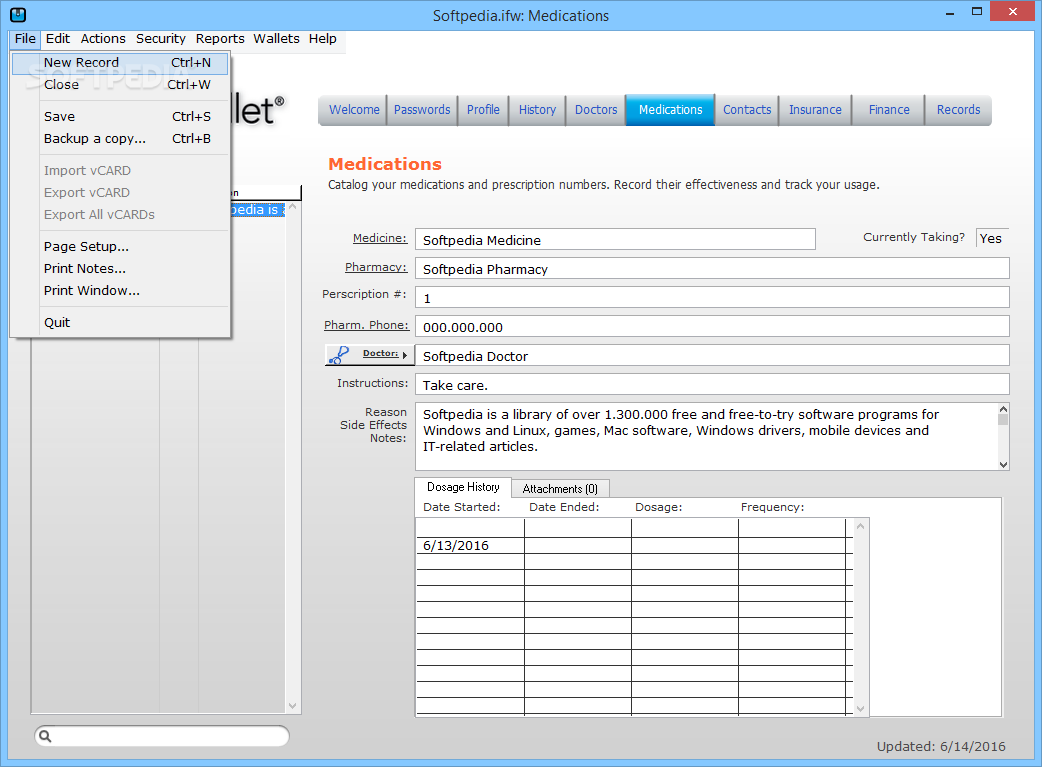Screen dimensions: 1042x767
Task: Select Backup a copy... menu entry
Action: tap(120, 138)
